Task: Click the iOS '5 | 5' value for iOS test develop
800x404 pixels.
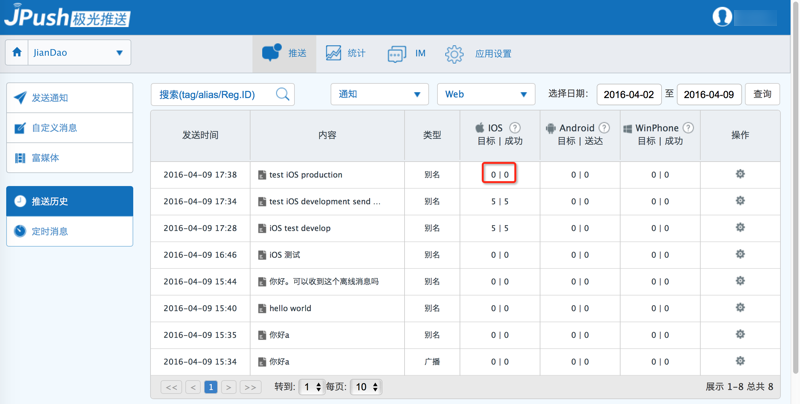Action: pos(500,229)
